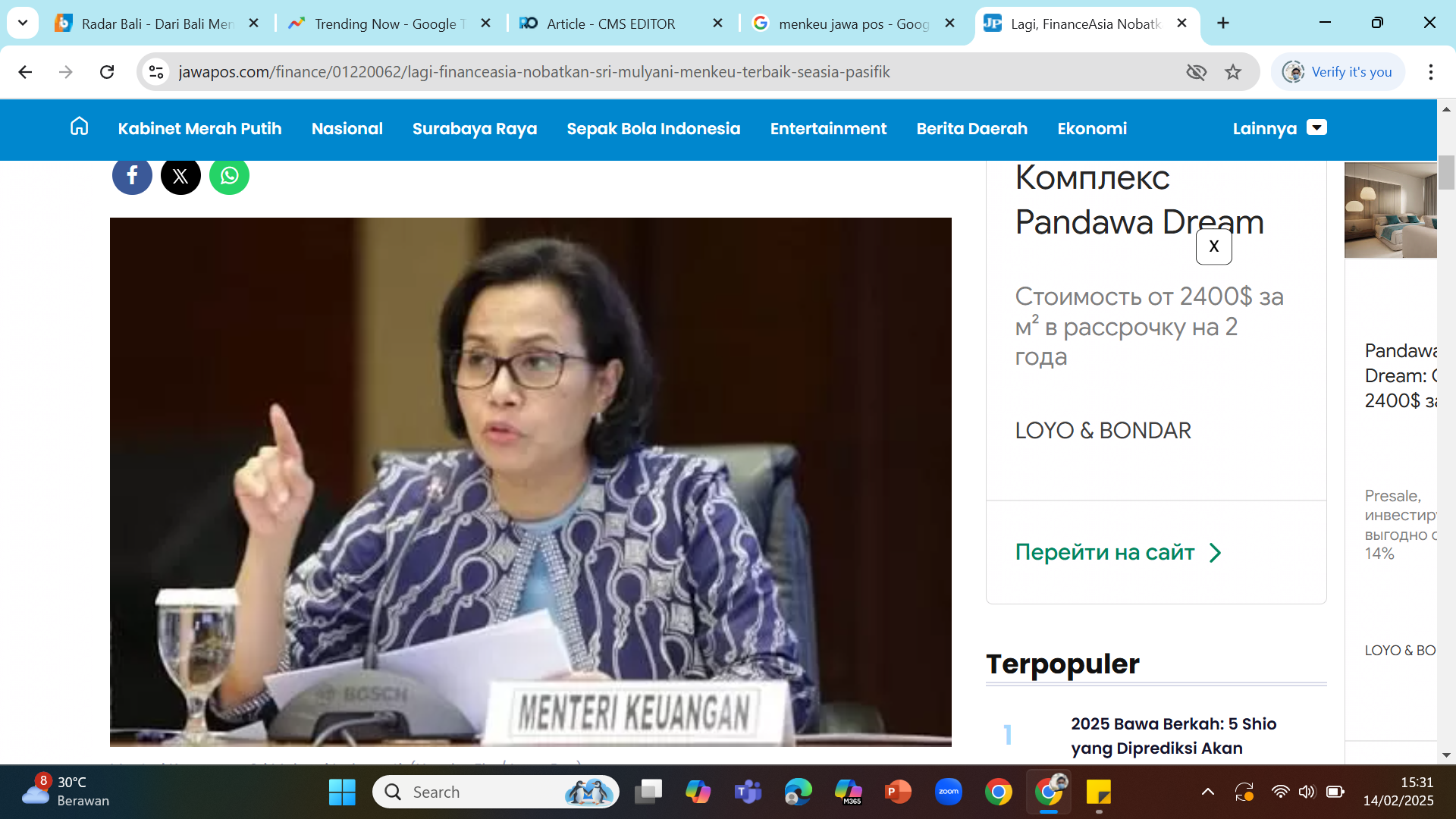This screenshot has width=1456, height=819.
Task: Go to Berita Daerah section
Action: click(x=972, y=128)
